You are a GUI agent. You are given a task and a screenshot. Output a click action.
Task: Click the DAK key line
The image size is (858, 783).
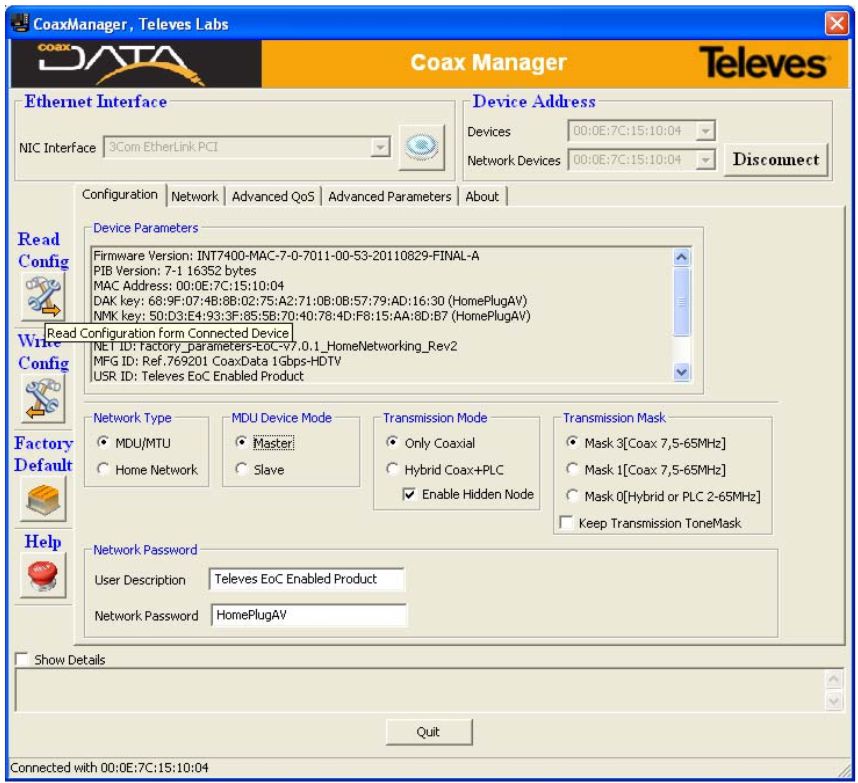coord(310,300)
